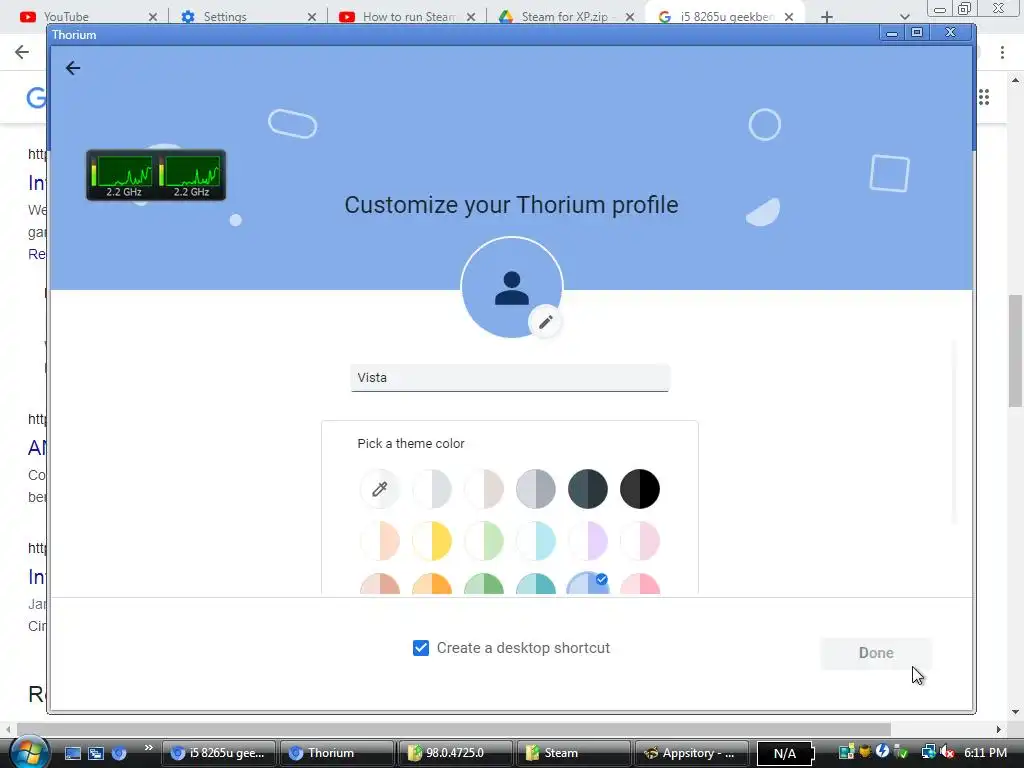
Task: Choose the black theme color
Action: pos(640,488)
